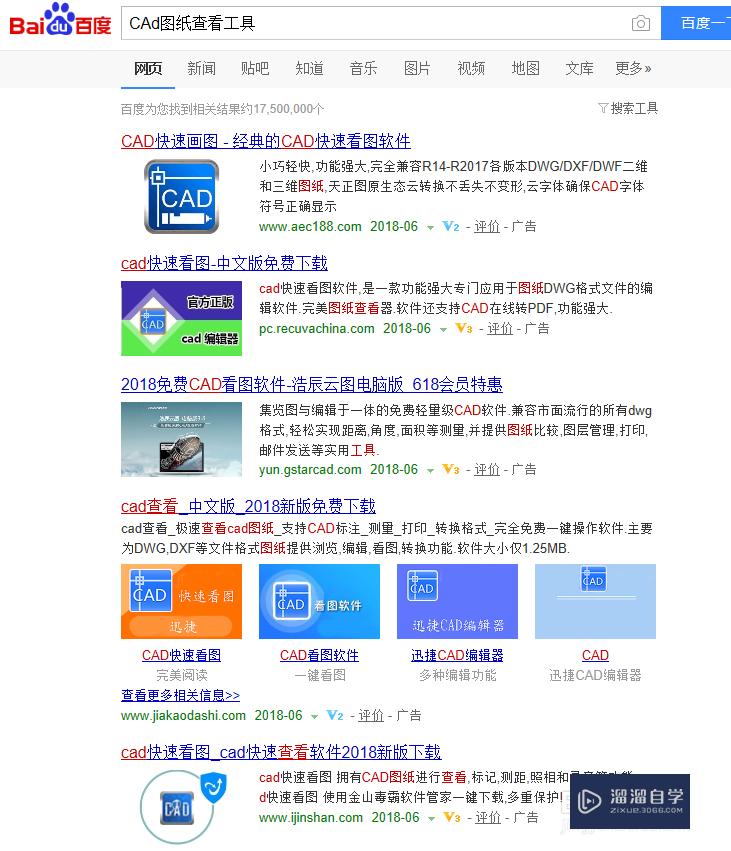Open www.ijinshan.com URL link

click(x=311, y=817)
